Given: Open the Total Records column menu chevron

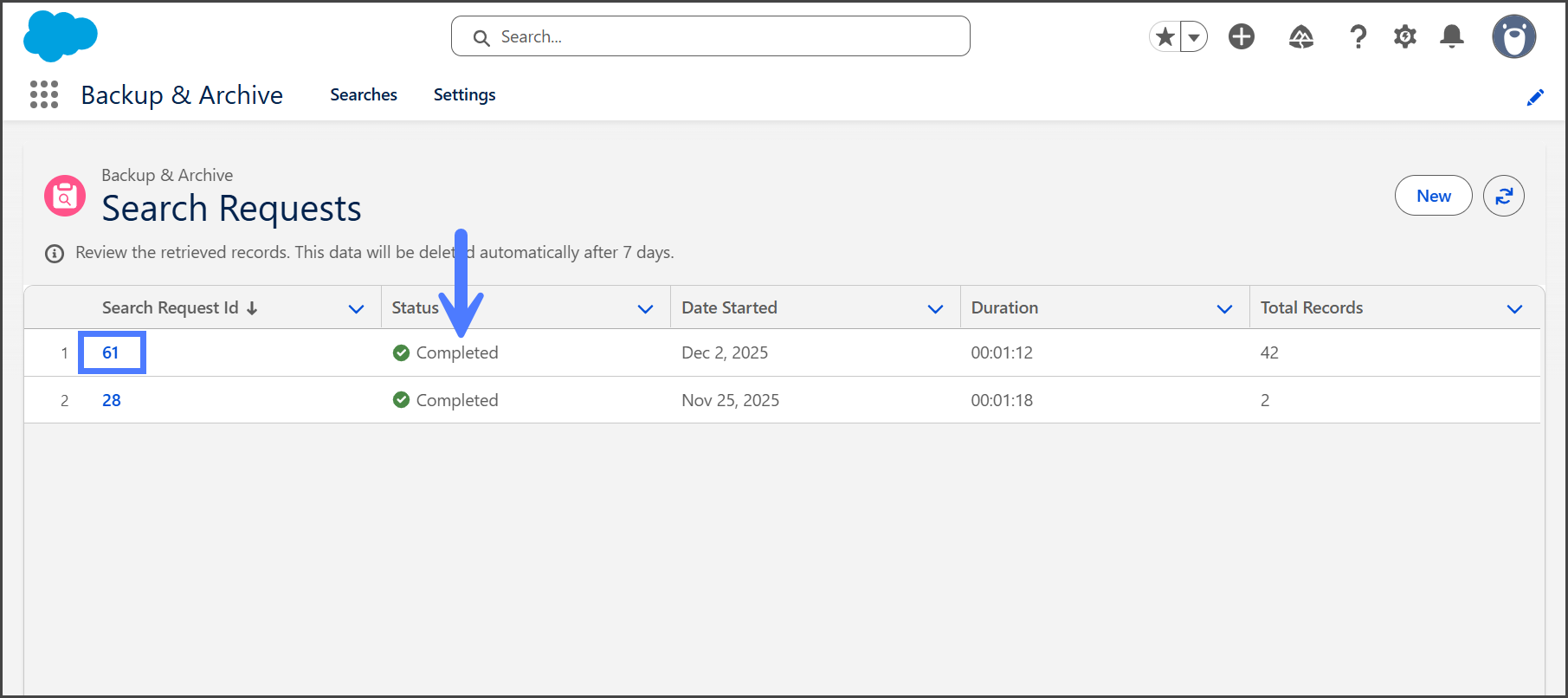Looking at the screenshot, I should [x=1514, y=309].
